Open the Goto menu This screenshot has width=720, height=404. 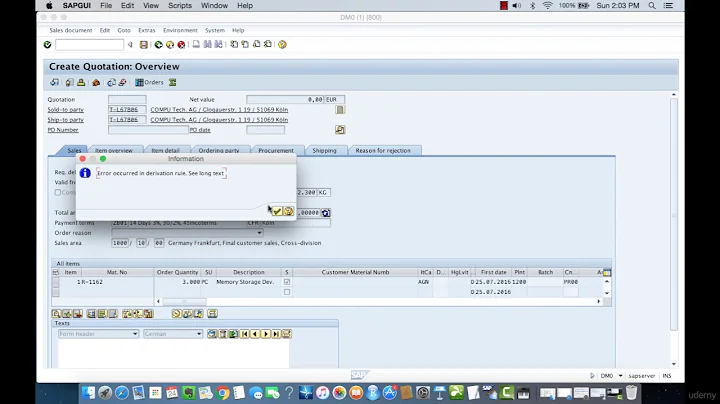(124, 30)
